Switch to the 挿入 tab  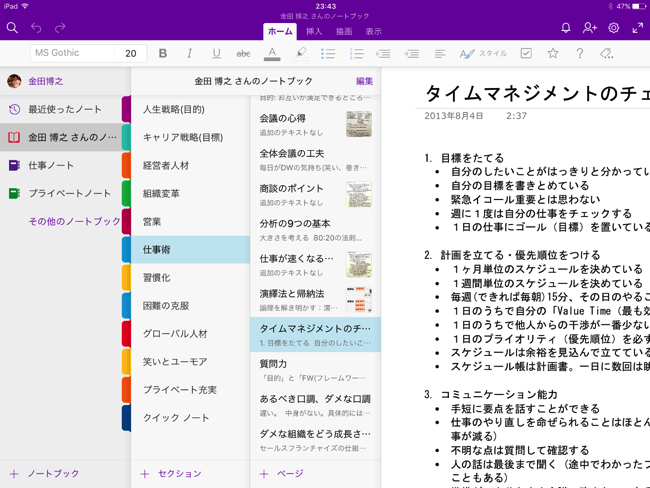[314, 32]
